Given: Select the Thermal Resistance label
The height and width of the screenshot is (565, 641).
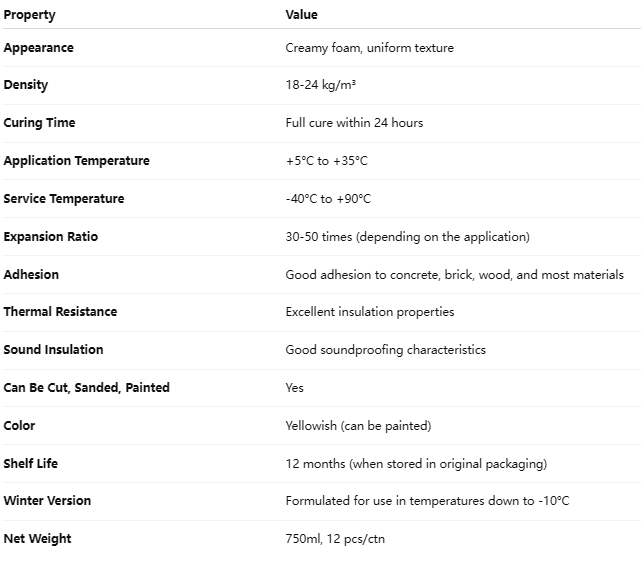Looking at the screenshot, I should pos(60,312).
